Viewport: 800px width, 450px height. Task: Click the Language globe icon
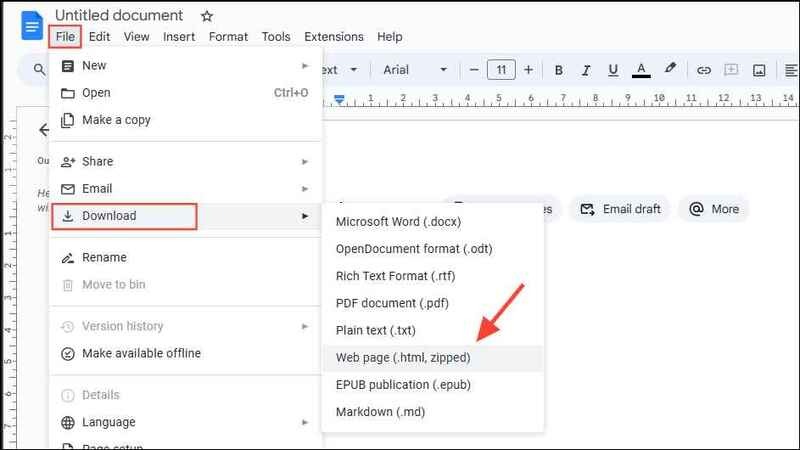[x=67, y=422]
